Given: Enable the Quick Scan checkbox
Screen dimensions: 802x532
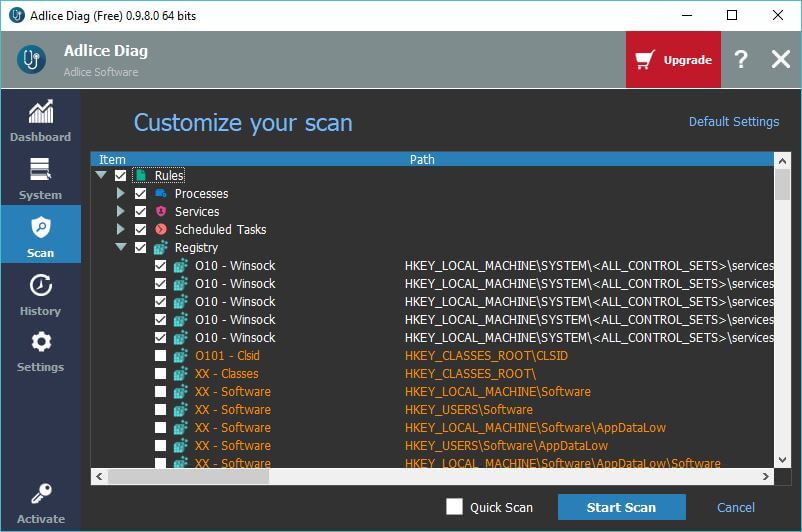Looking at the screenshot, I should click(454, 507).
